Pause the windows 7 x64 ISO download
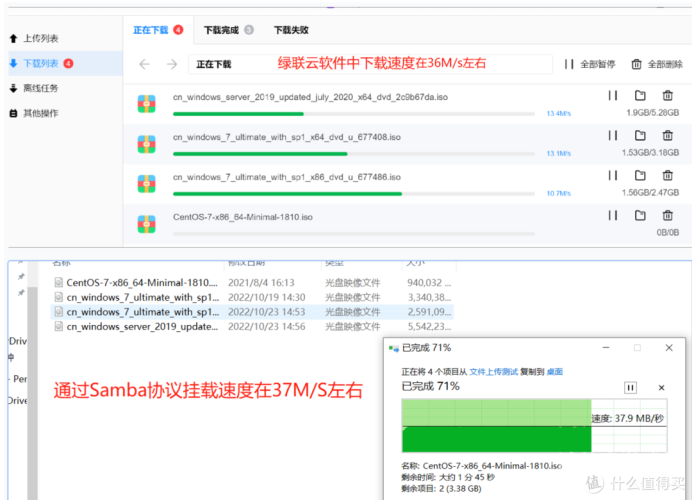The width and height of the screenshot is (692, 500). pyautogui.click(x=613, y=135)
